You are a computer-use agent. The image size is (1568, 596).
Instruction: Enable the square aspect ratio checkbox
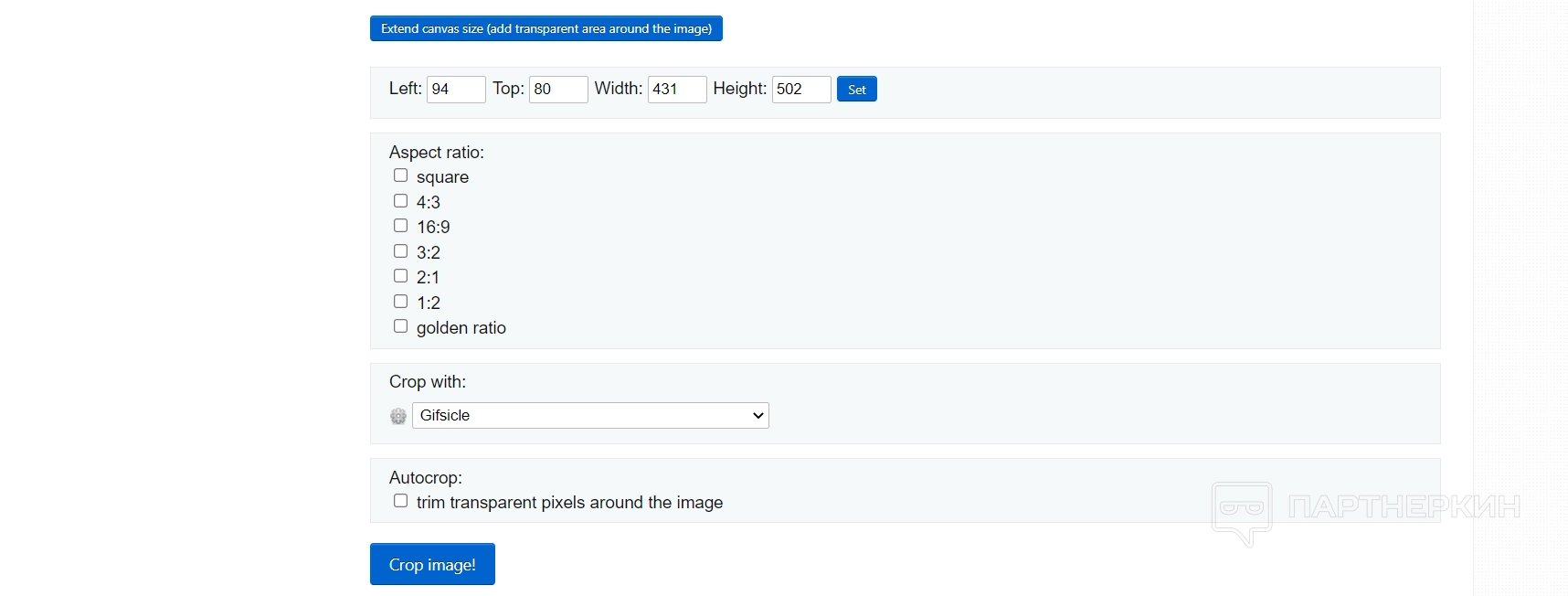400,176
